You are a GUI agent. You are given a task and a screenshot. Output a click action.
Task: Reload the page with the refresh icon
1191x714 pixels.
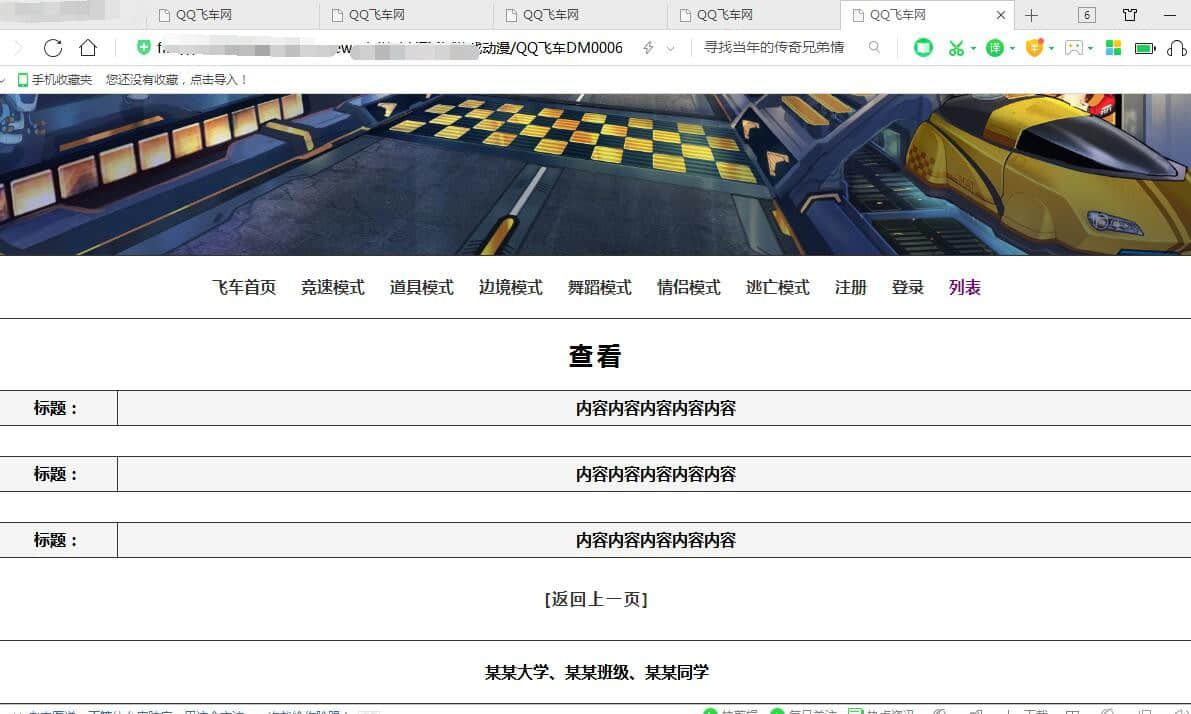(53, 48)
